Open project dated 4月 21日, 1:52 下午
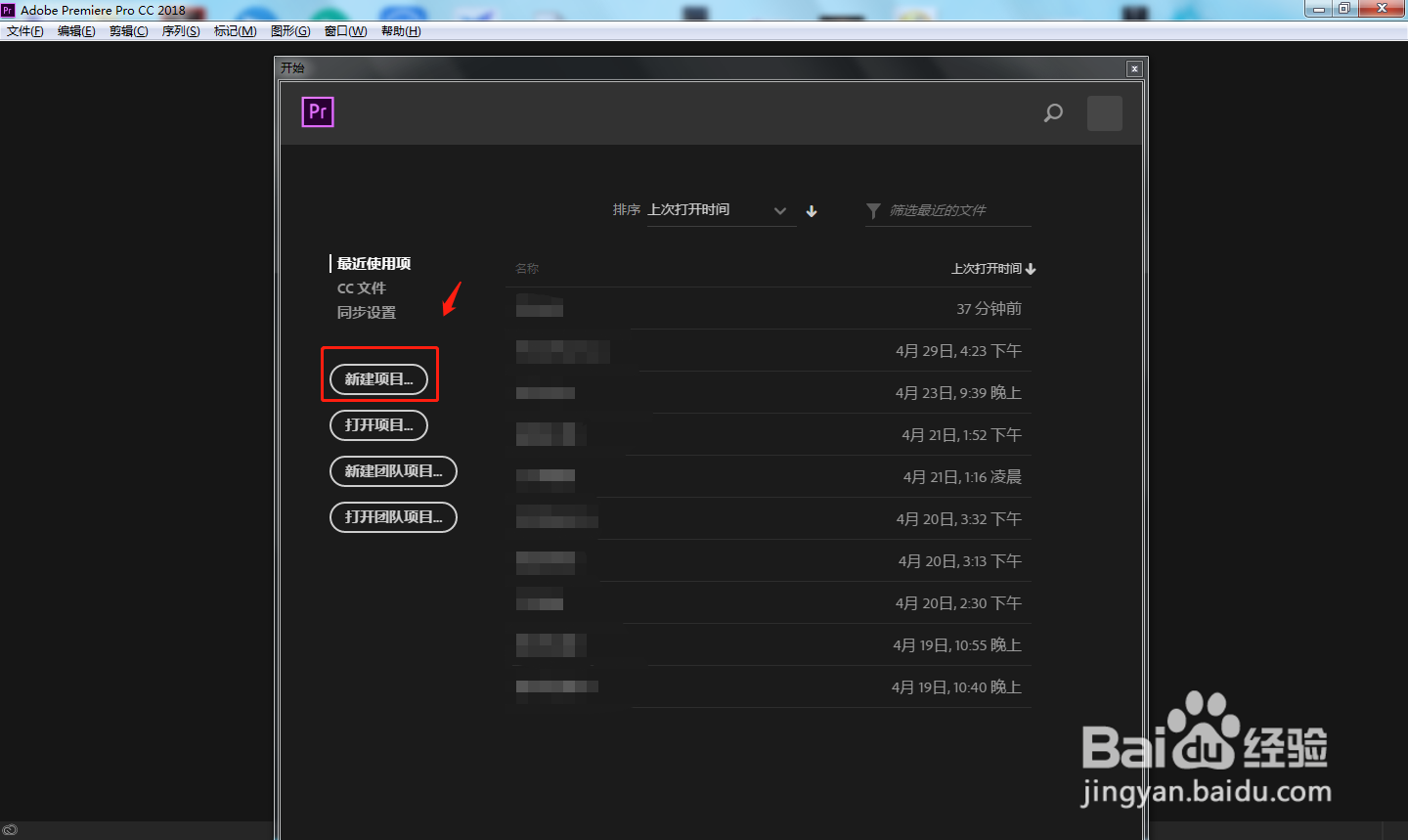The height and width of the screenshot is (840, 1408). (x=770, y=435)
